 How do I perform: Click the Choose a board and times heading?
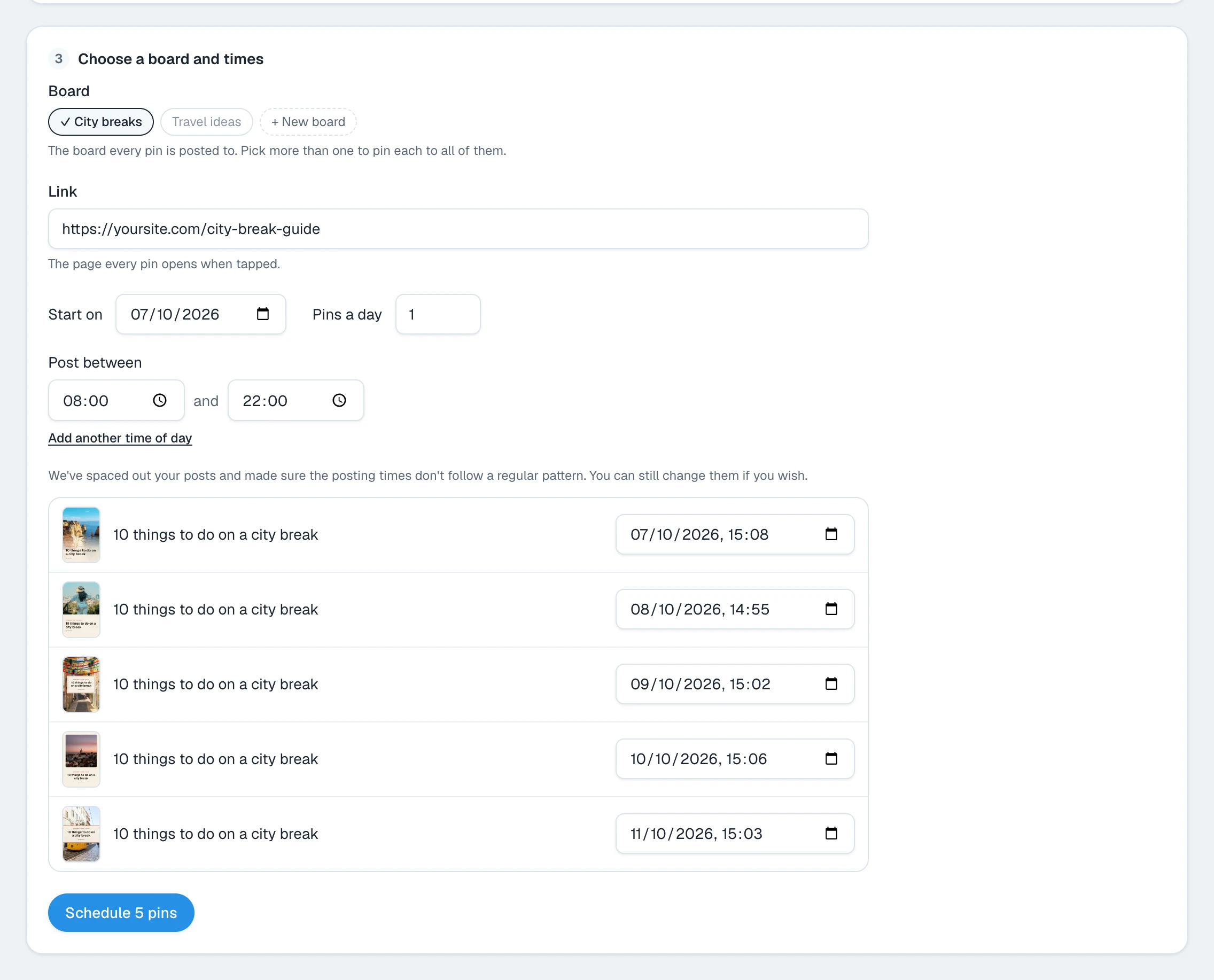click(x=170, y=59)
